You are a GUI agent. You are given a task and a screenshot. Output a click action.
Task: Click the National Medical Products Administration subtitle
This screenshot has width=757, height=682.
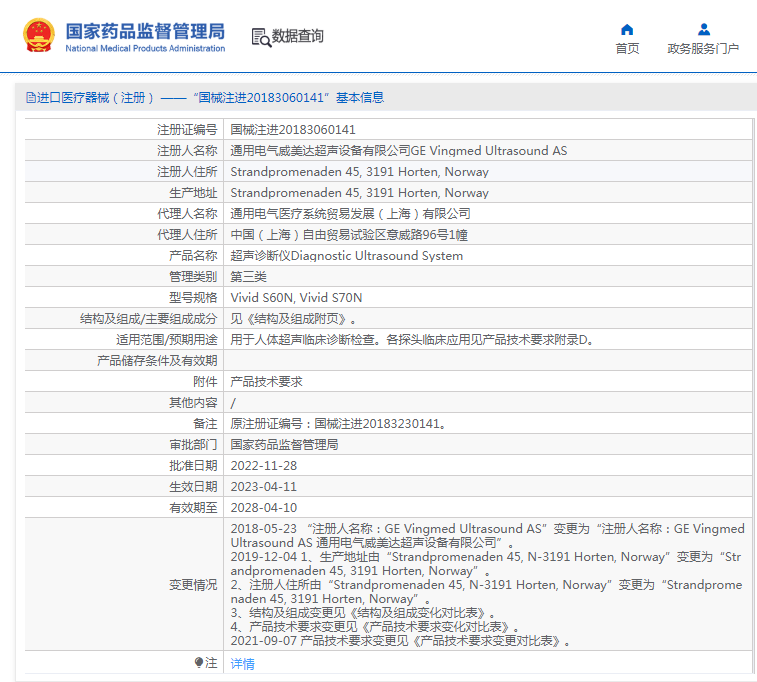point(145,48)
